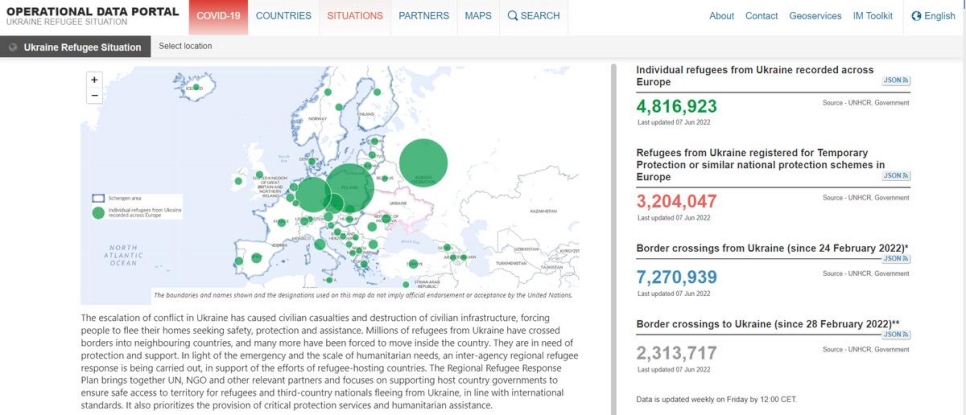Click the globe icon next to English

pyautogui.click(x=916, y=16)
